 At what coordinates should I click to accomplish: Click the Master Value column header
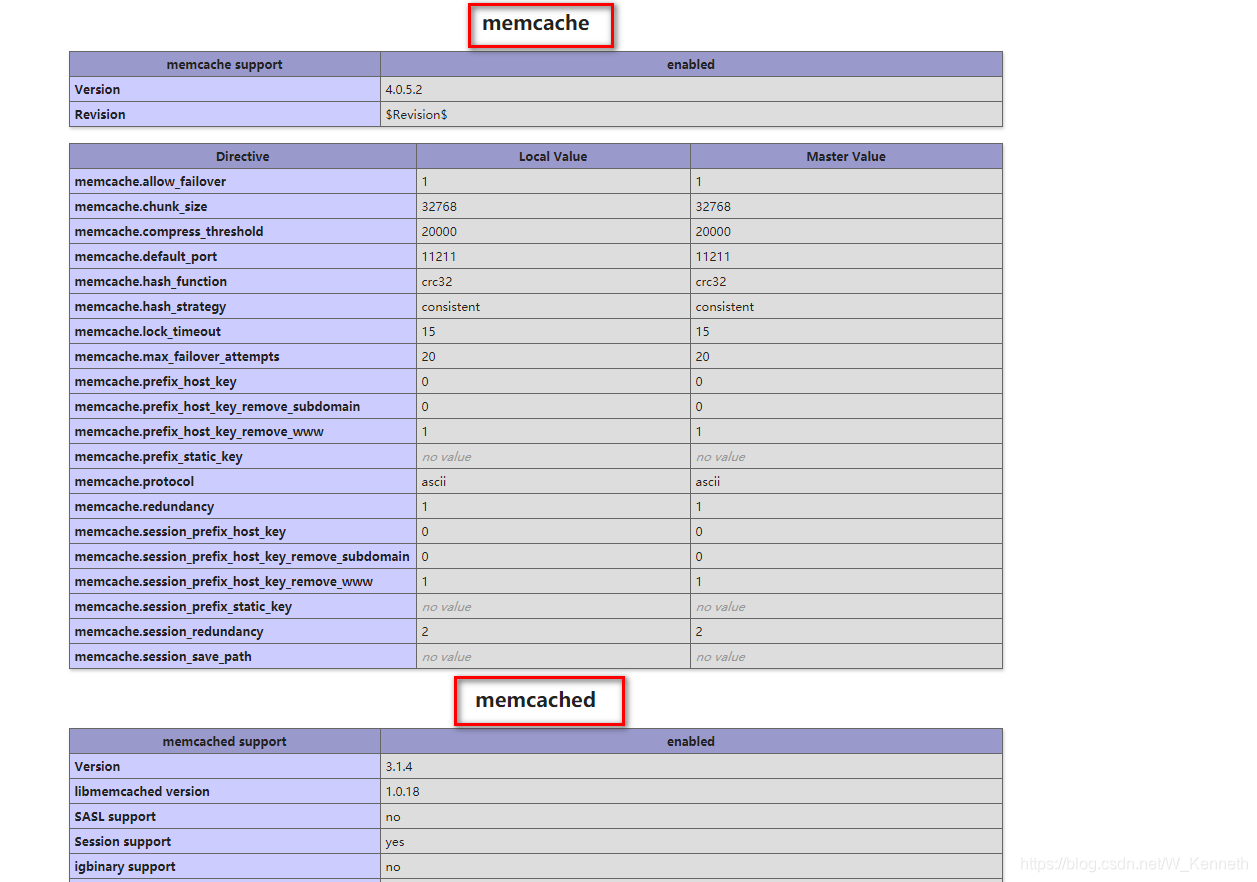[x=846, y=156]
